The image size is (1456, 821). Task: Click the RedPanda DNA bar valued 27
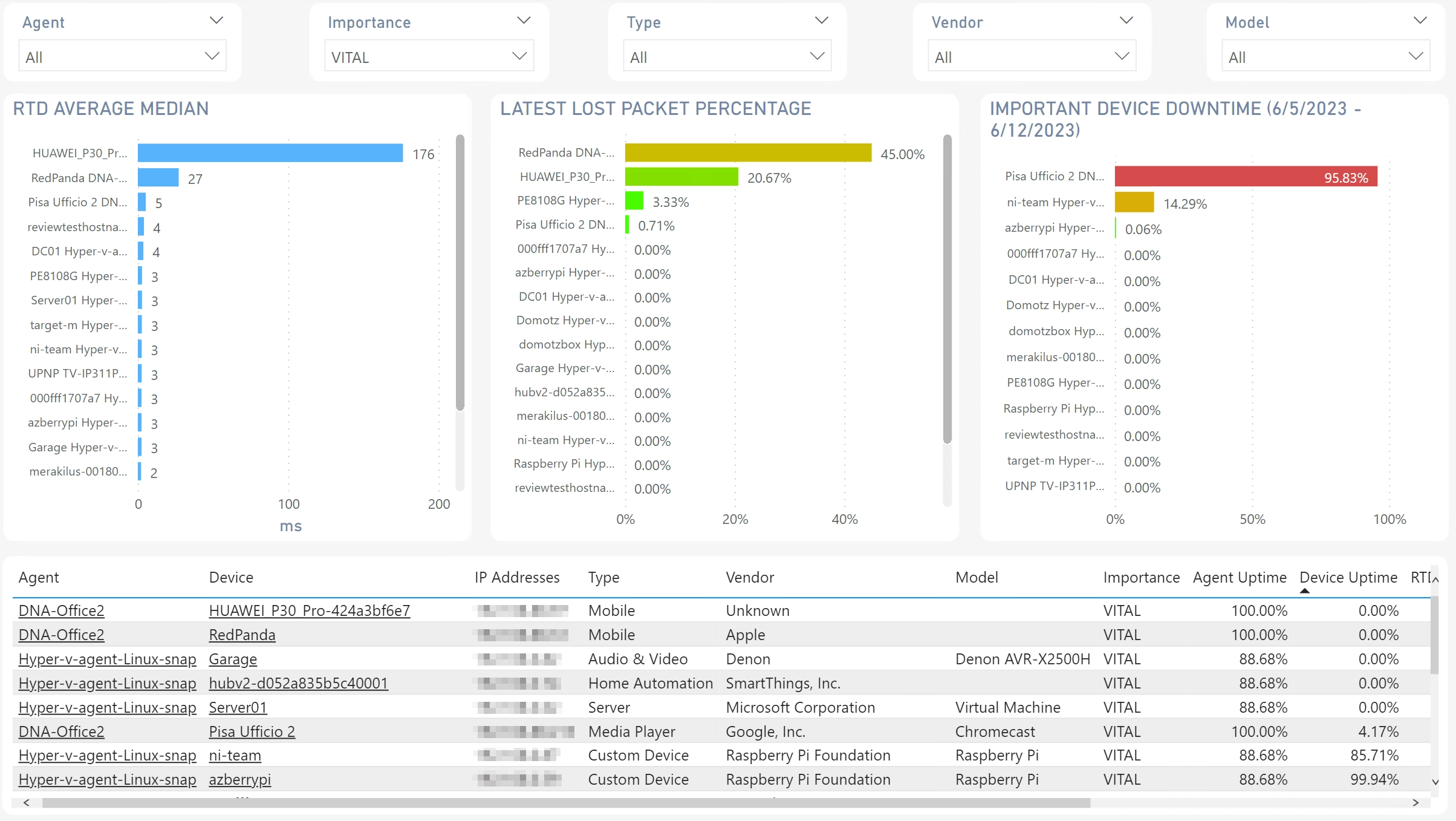158,178
